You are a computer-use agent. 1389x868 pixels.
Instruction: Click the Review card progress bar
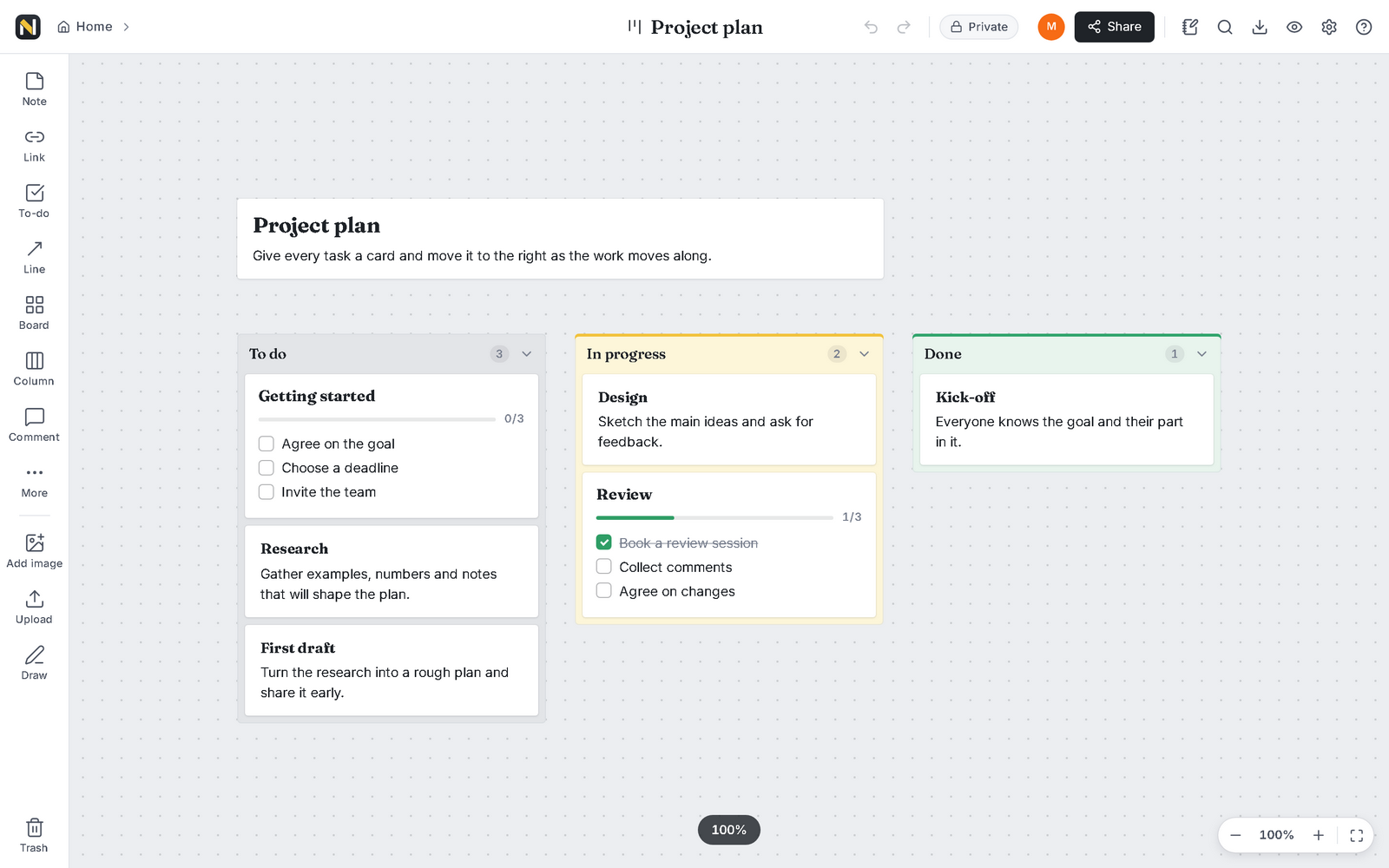(x=714, y=518)
